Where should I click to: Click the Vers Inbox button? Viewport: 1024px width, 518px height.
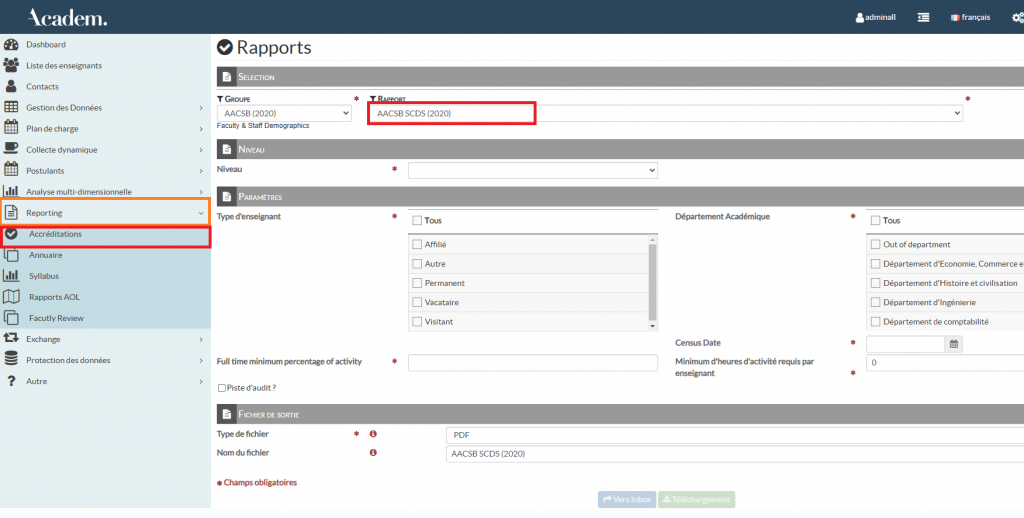[x=626, y=499]
